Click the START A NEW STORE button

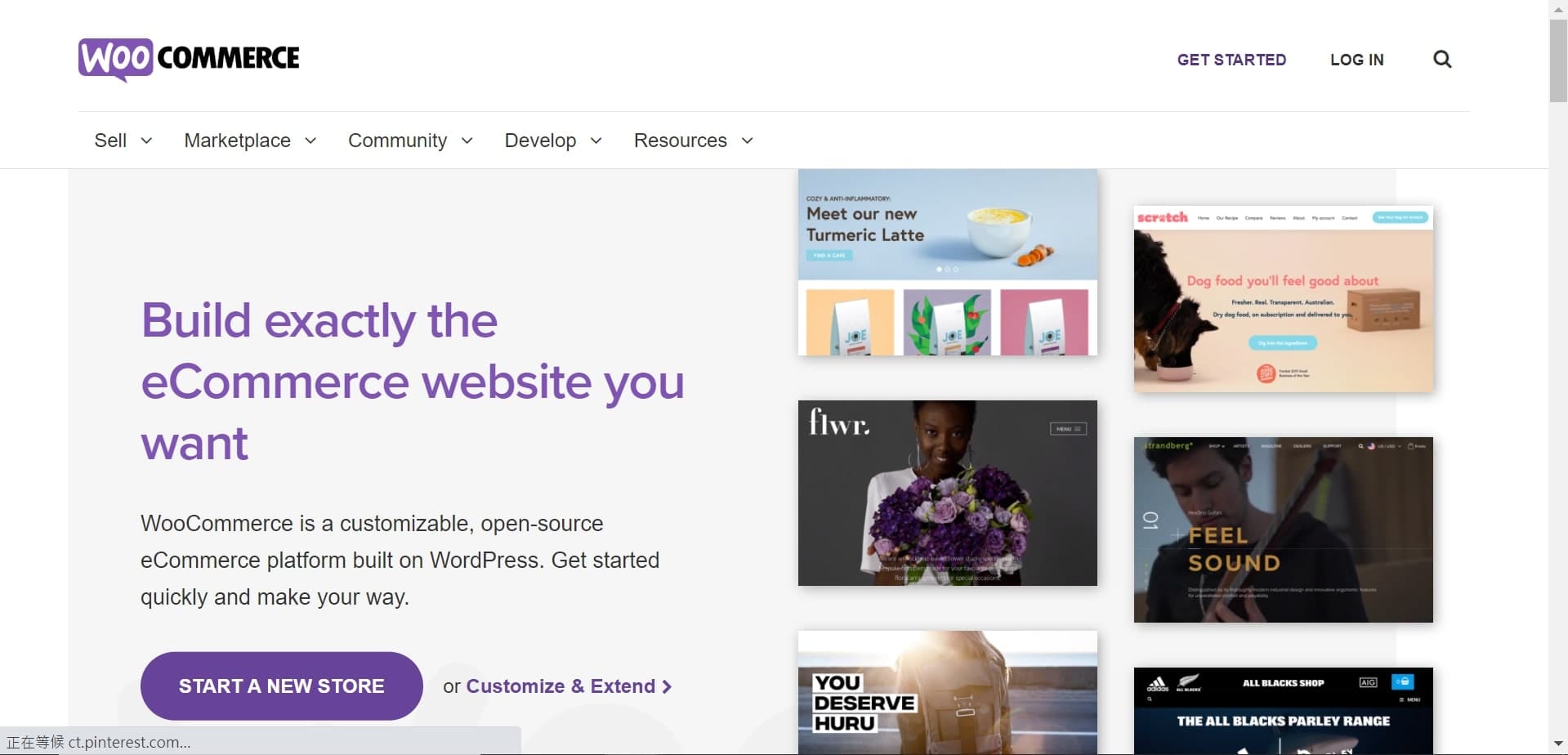coord(282,686)
